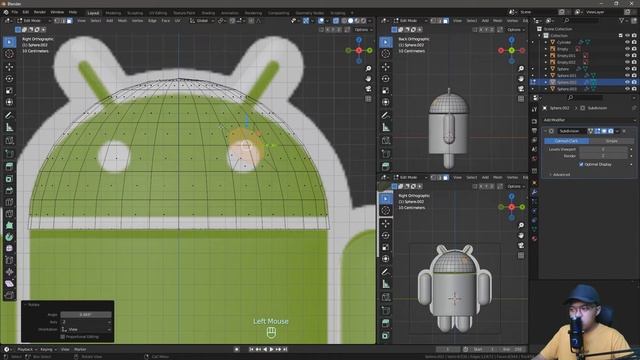The image size is (640, 360).
Task: Open the Window menu
Action: coord(57,12)
